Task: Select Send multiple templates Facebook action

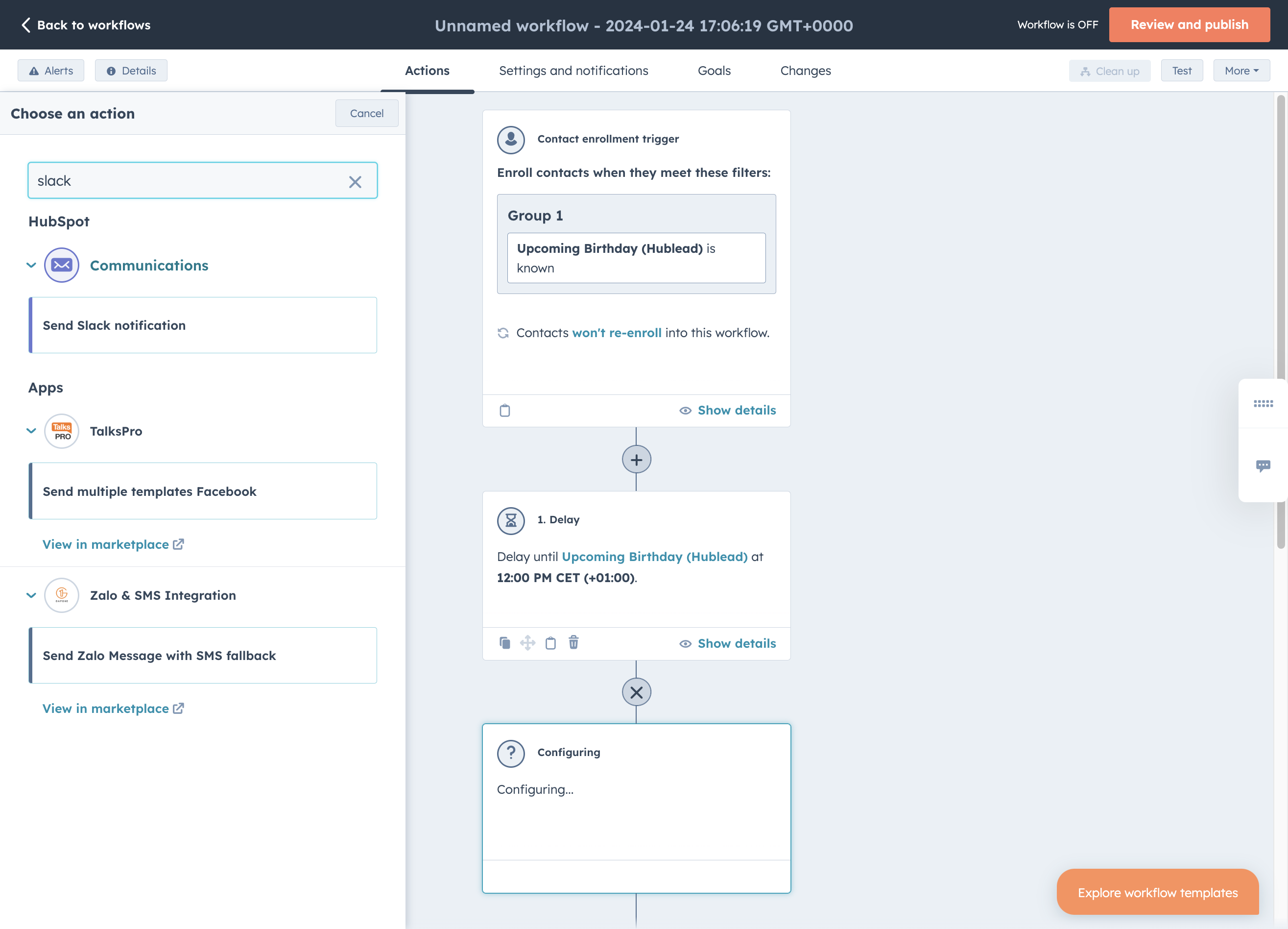Action: tap(203, 491)
